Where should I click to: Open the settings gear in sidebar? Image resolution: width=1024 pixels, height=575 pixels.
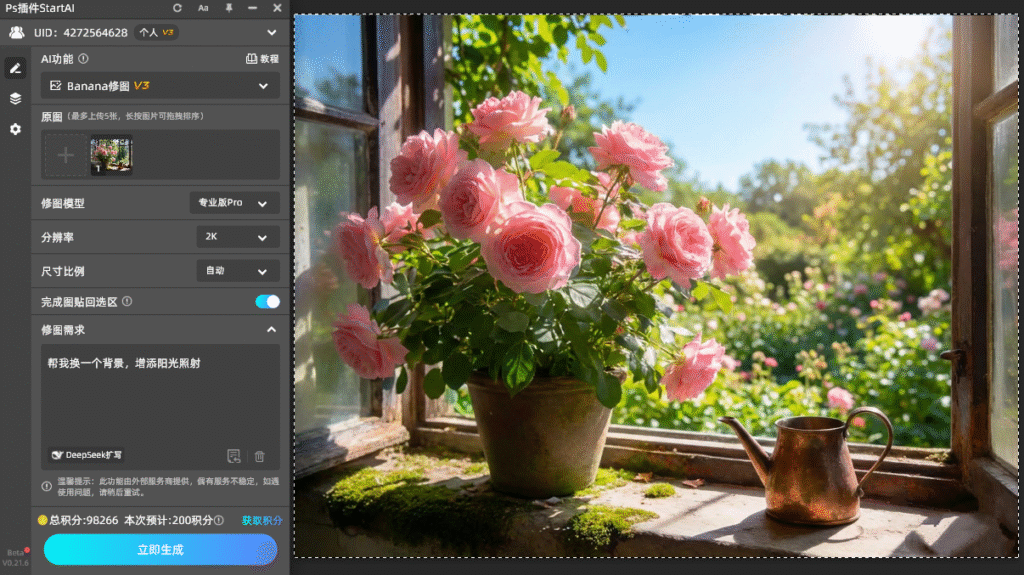(15, 129)
